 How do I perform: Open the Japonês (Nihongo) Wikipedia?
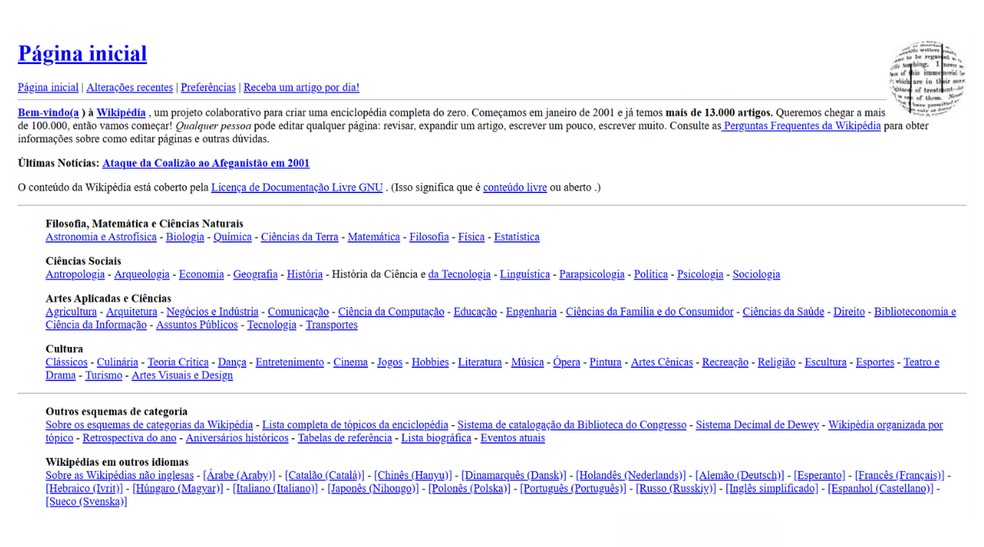[x=373, y=488]
